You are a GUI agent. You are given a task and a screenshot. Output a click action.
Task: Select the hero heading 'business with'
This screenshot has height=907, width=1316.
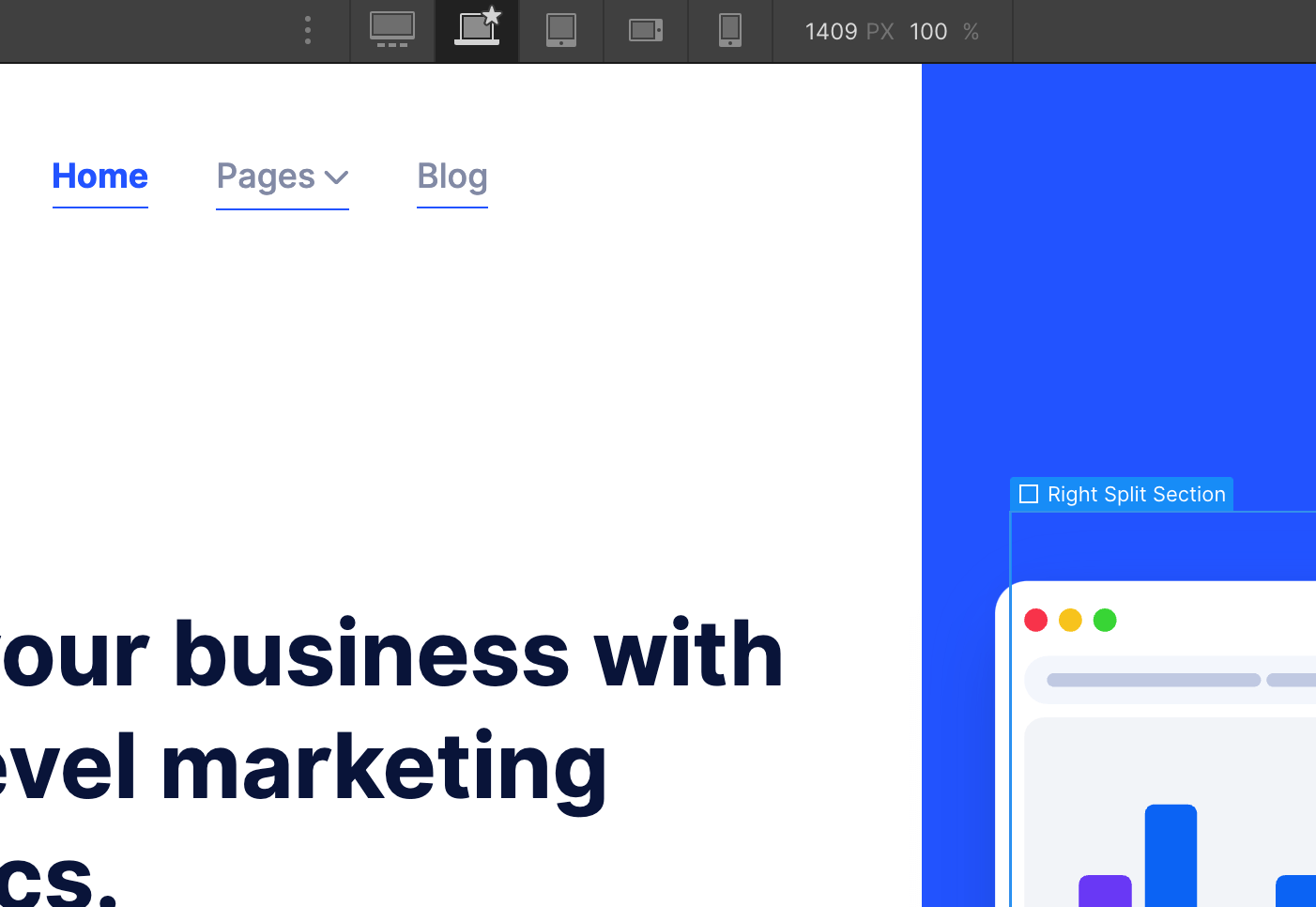[x=478, y=653]
